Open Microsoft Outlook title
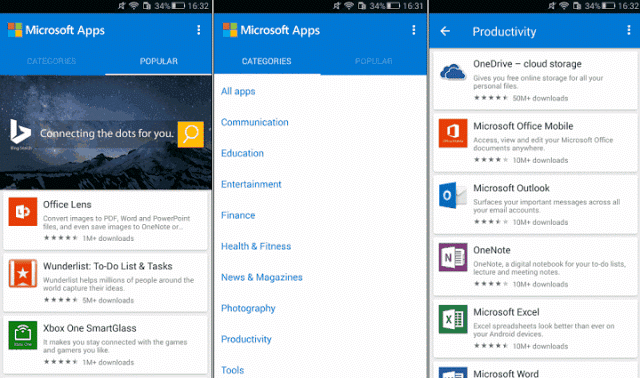This screenshot has width=640, height=378. (x=511, y=188)
